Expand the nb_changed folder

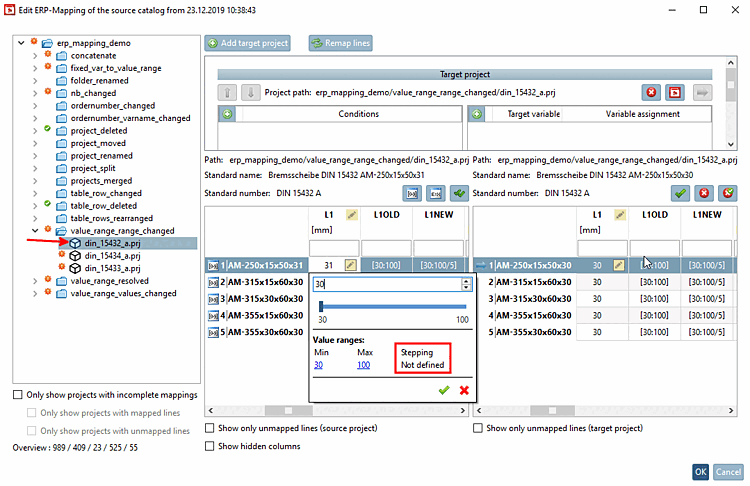tap(35, 93)
